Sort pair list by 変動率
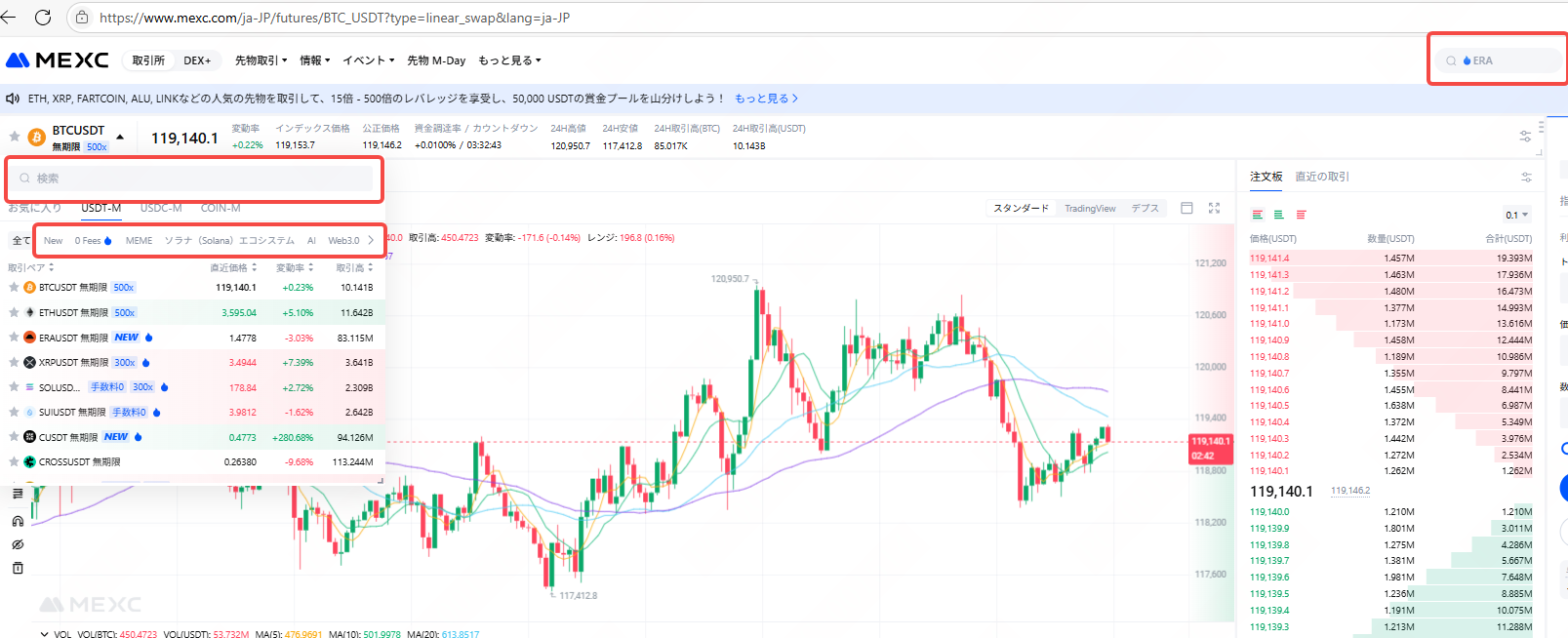The height and width of the screenshot is (638, 1568). [x=295, y=267]
